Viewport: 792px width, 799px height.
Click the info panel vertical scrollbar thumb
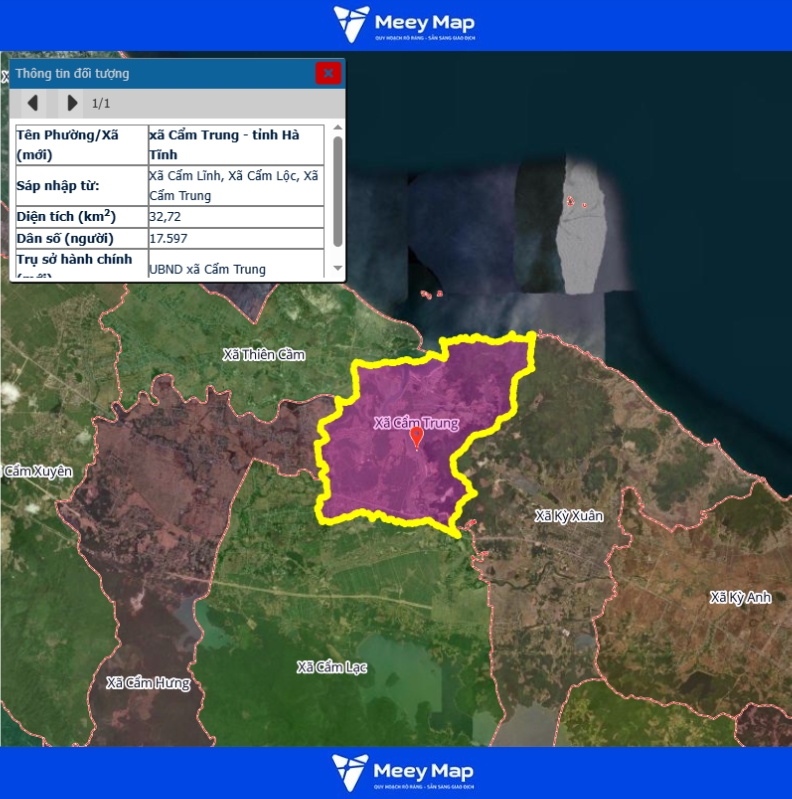pyautogui.click(x=337, y=190)
